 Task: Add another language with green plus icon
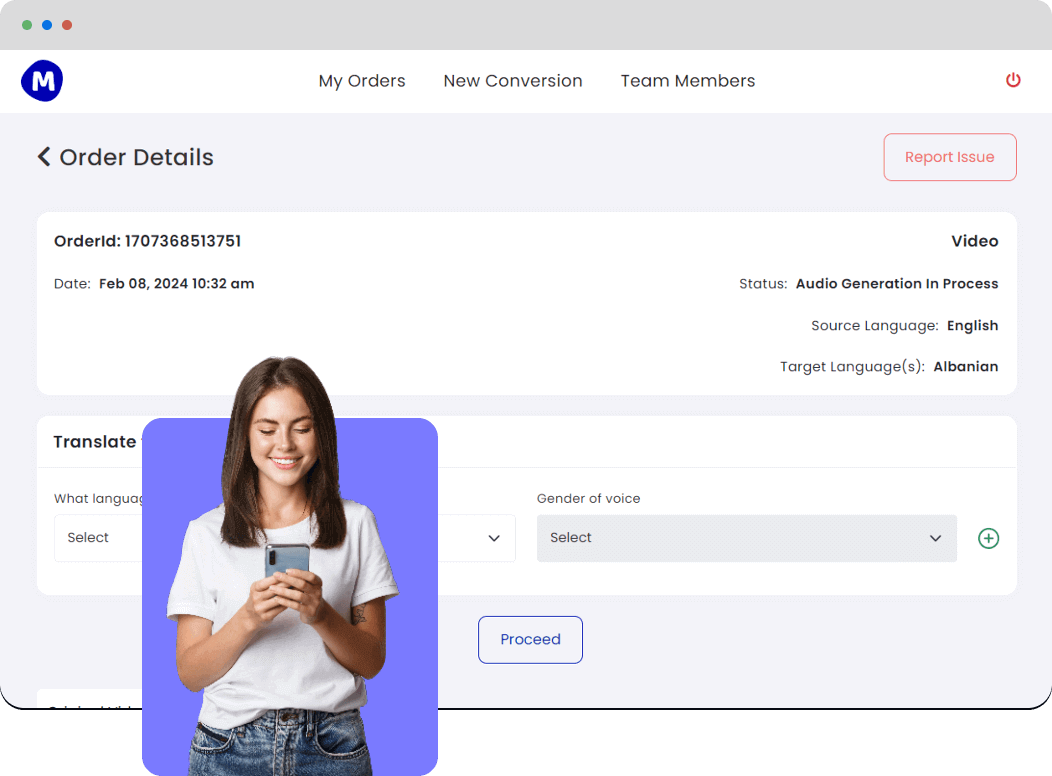[988, 538]
